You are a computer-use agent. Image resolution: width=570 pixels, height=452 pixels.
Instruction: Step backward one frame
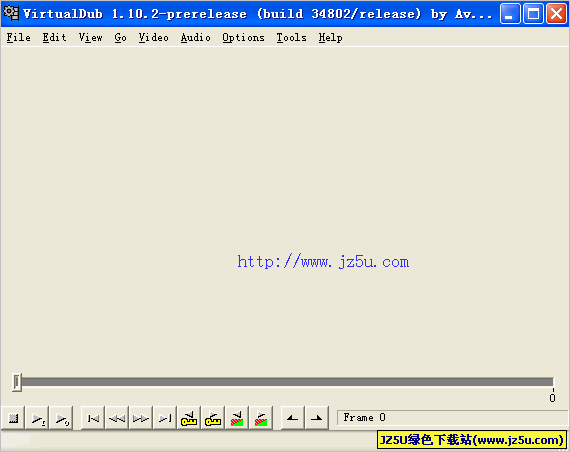pyautogui.click(x=117, y=418)
